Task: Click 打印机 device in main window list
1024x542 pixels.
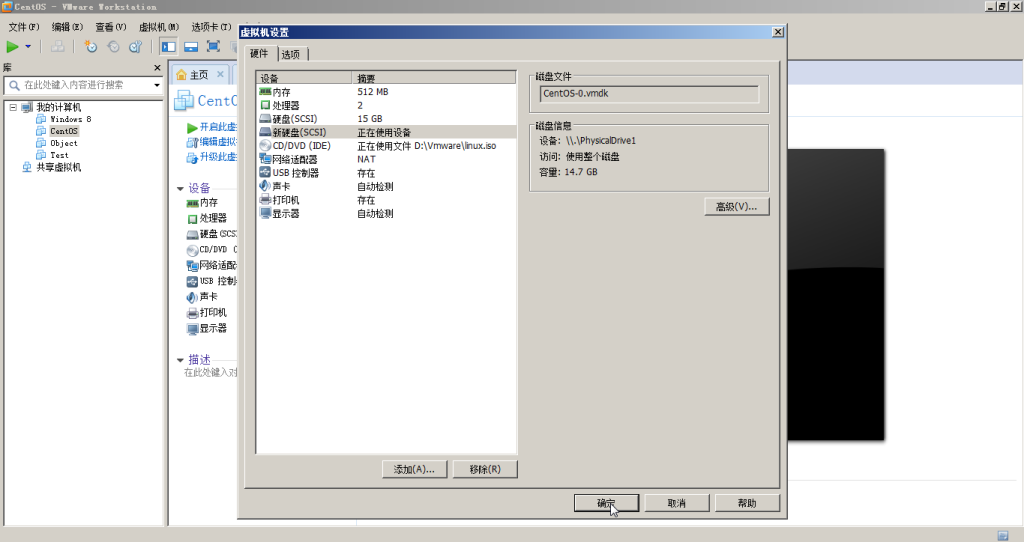Action: click(x=213, y=312)
